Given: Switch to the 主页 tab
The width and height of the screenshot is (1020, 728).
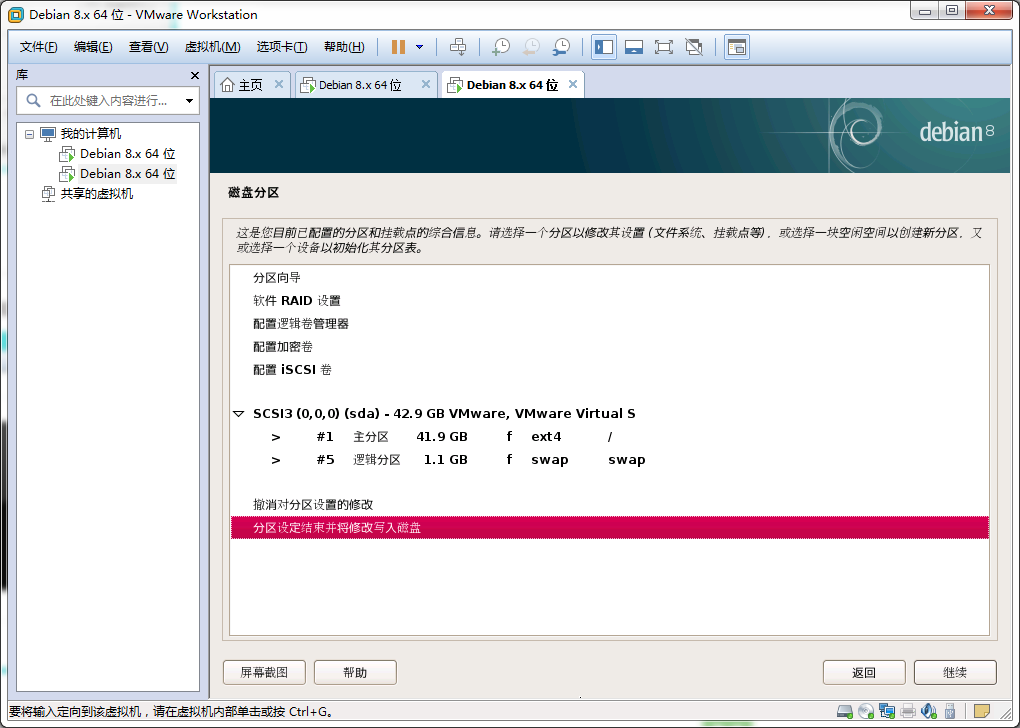Looking at the screenshot, I should pyautogui.click(x=250, y=85).
